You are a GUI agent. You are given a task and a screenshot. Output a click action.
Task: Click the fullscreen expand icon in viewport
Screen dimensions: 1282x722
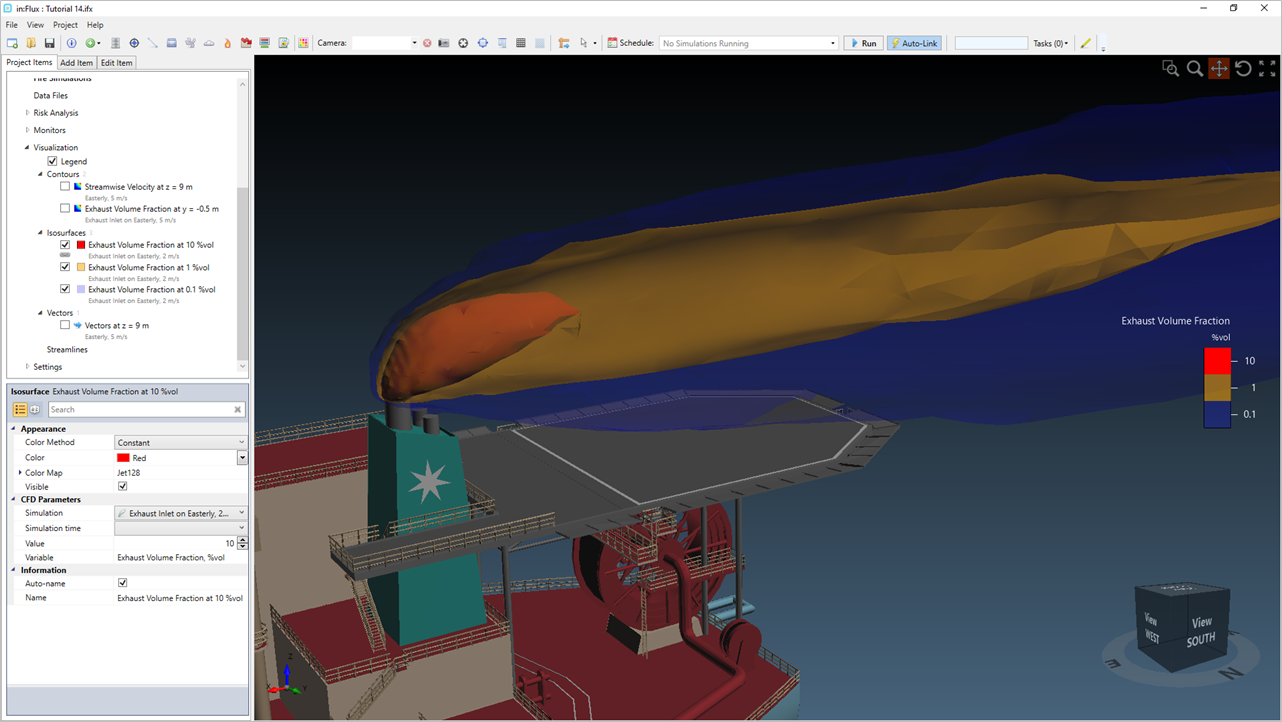(x=1267, y=69)
